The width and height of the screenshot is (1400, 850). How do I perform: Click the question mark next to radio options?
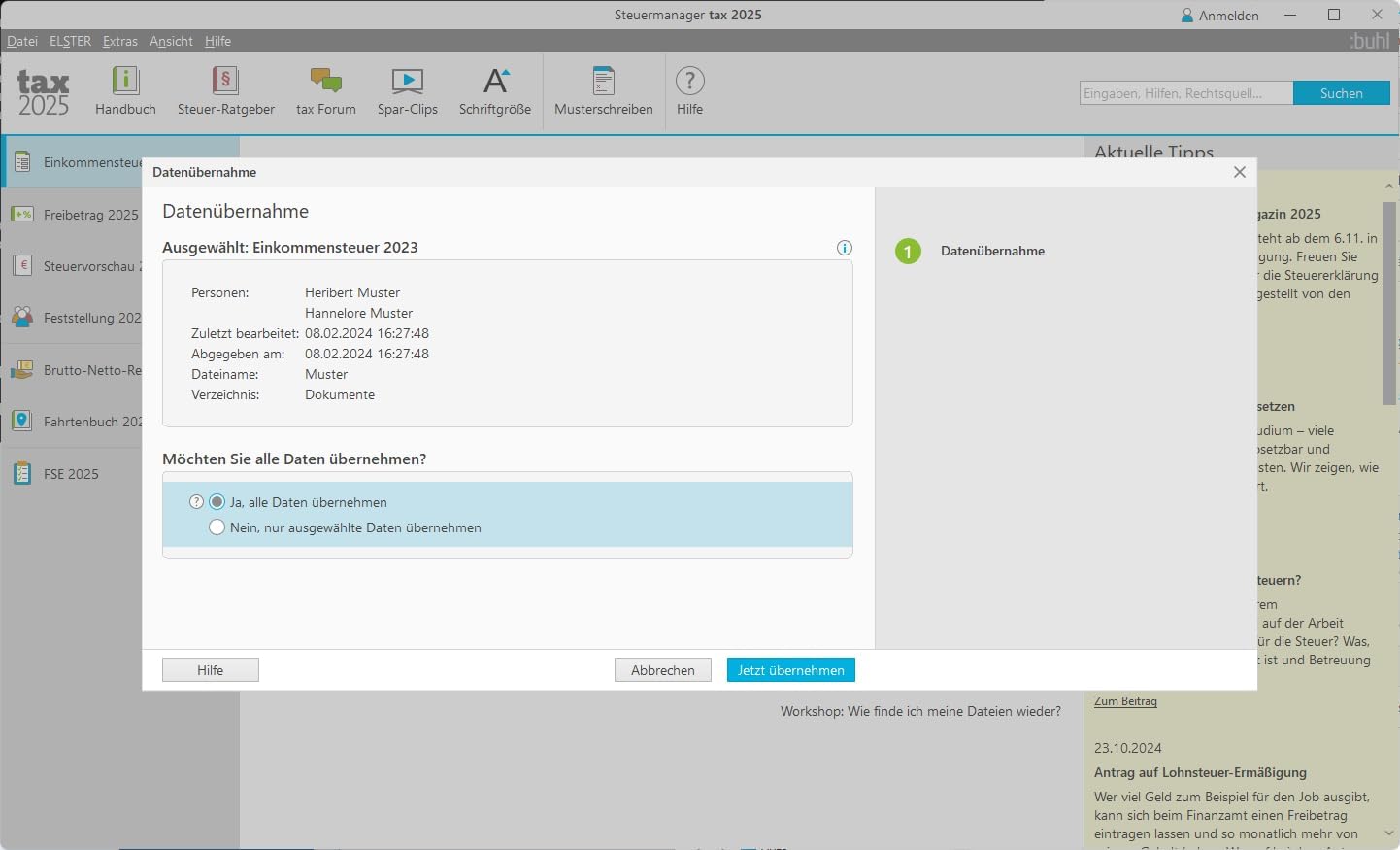click(196, 502)
